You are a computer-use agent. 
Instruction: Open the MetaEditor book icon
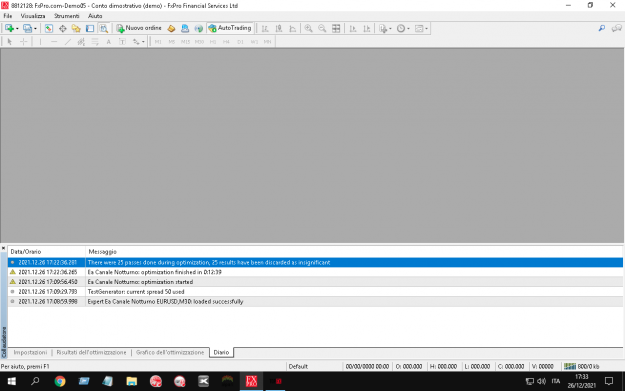171,28
